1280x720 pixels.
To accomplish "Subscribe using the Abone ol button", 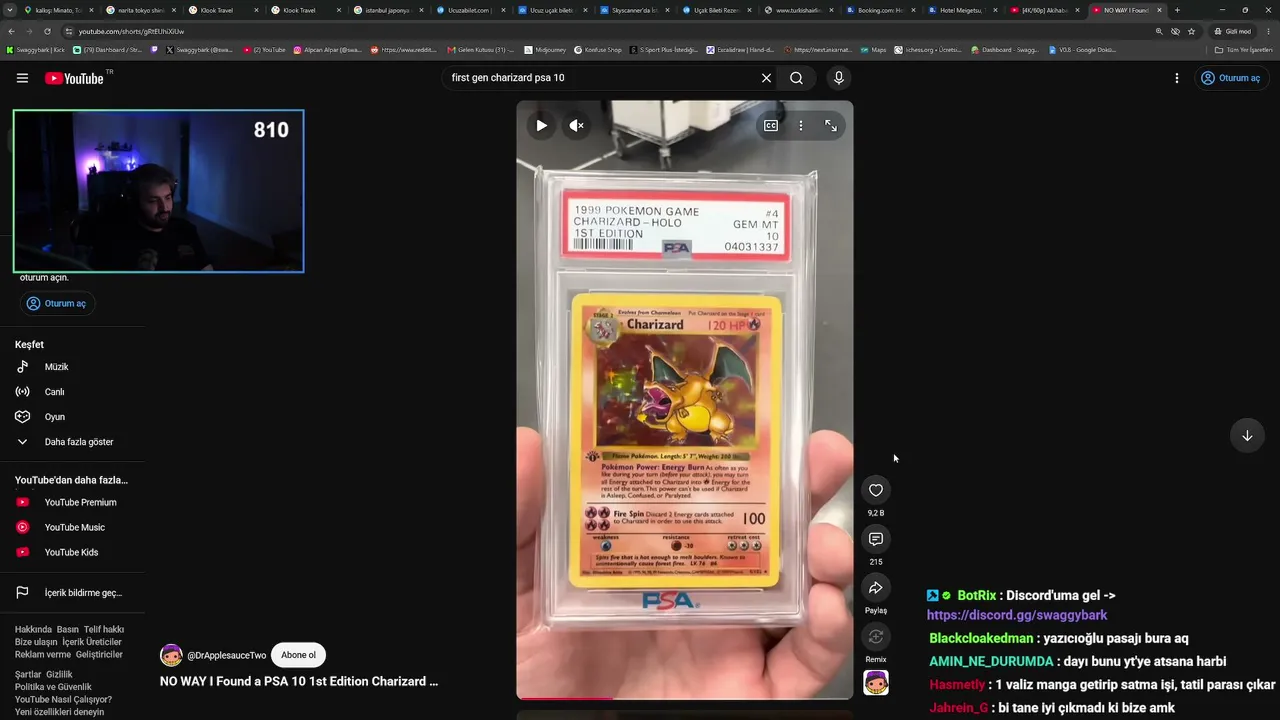I will pyautogui.click(x=298, y=655).
